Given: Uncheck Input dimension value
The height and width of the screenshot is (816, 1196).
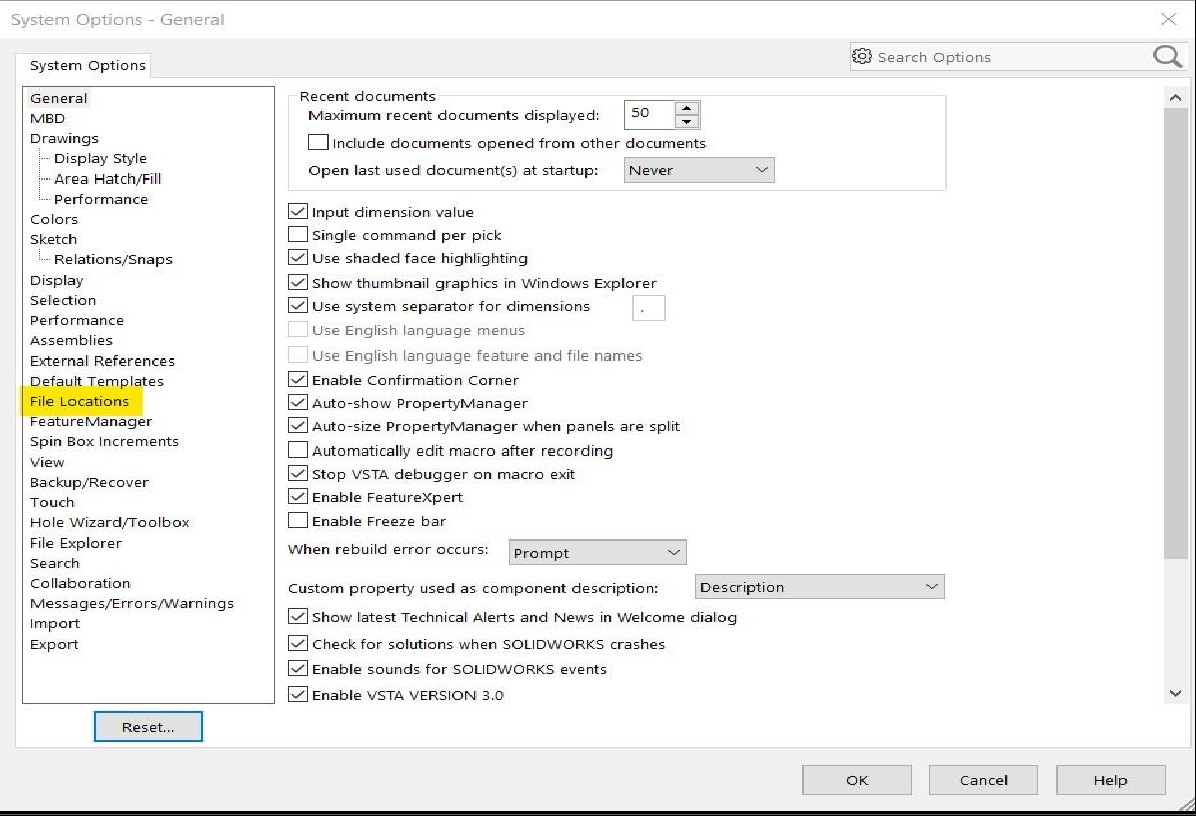Looking at the screenshot, I should (x=298, y=211).
